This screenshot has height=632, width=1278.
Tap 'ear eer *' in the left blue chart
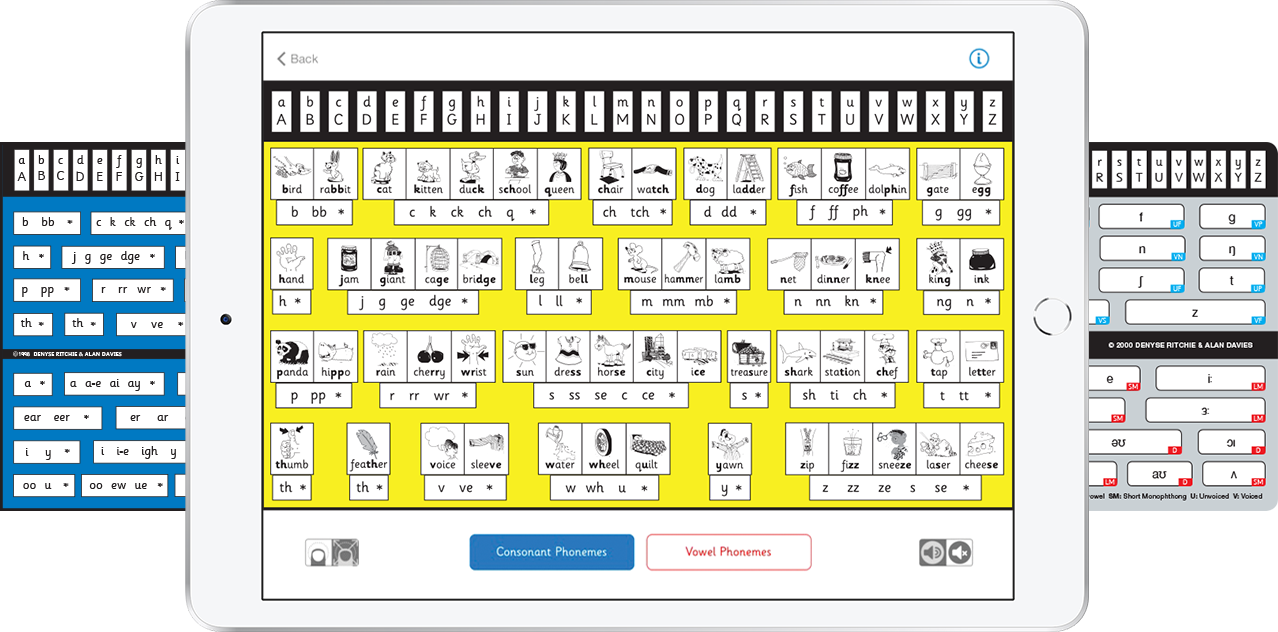click(x=58, y=417)
